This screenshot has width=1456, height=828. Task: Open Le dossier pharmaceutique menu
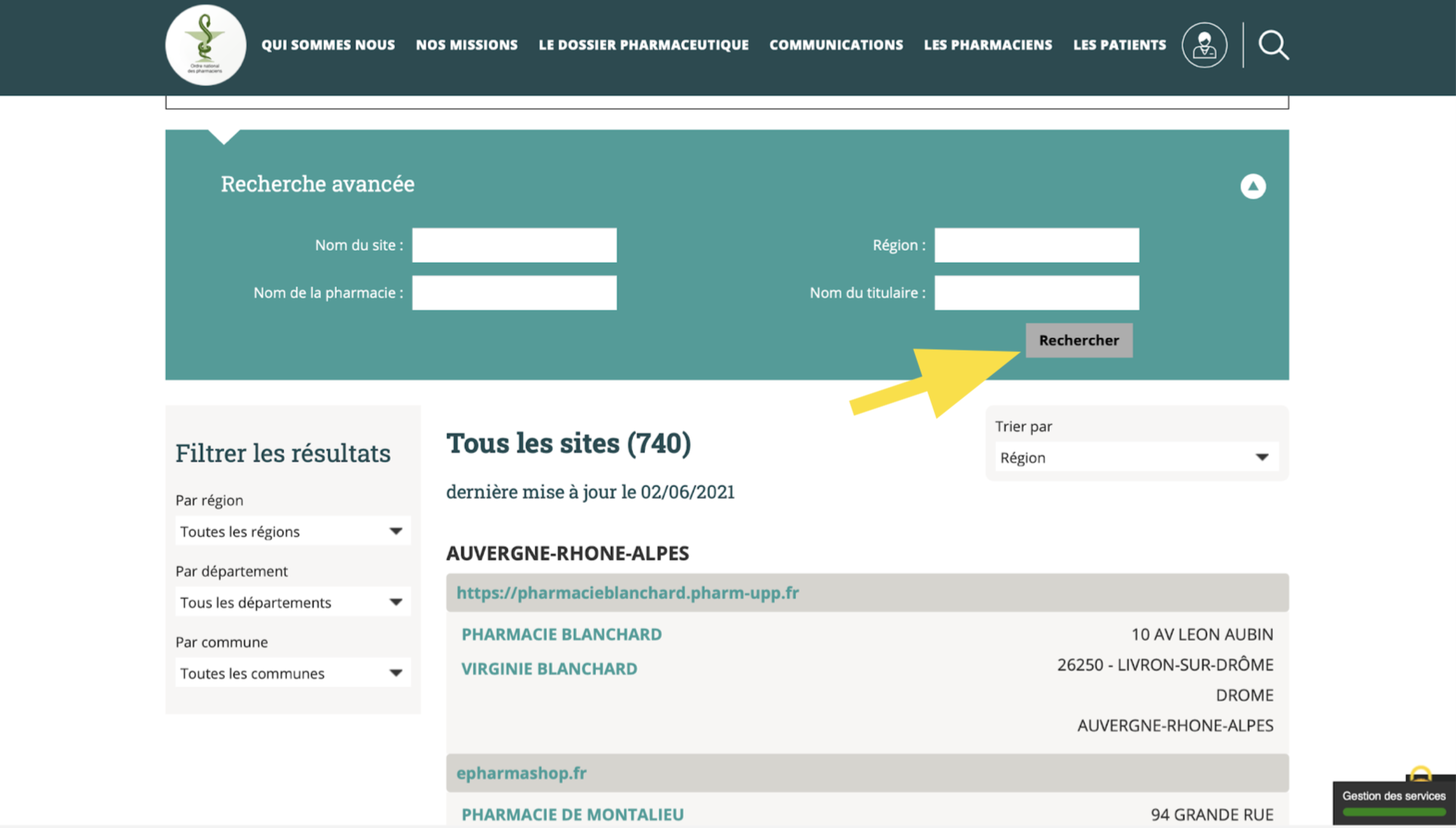[643, 45]
